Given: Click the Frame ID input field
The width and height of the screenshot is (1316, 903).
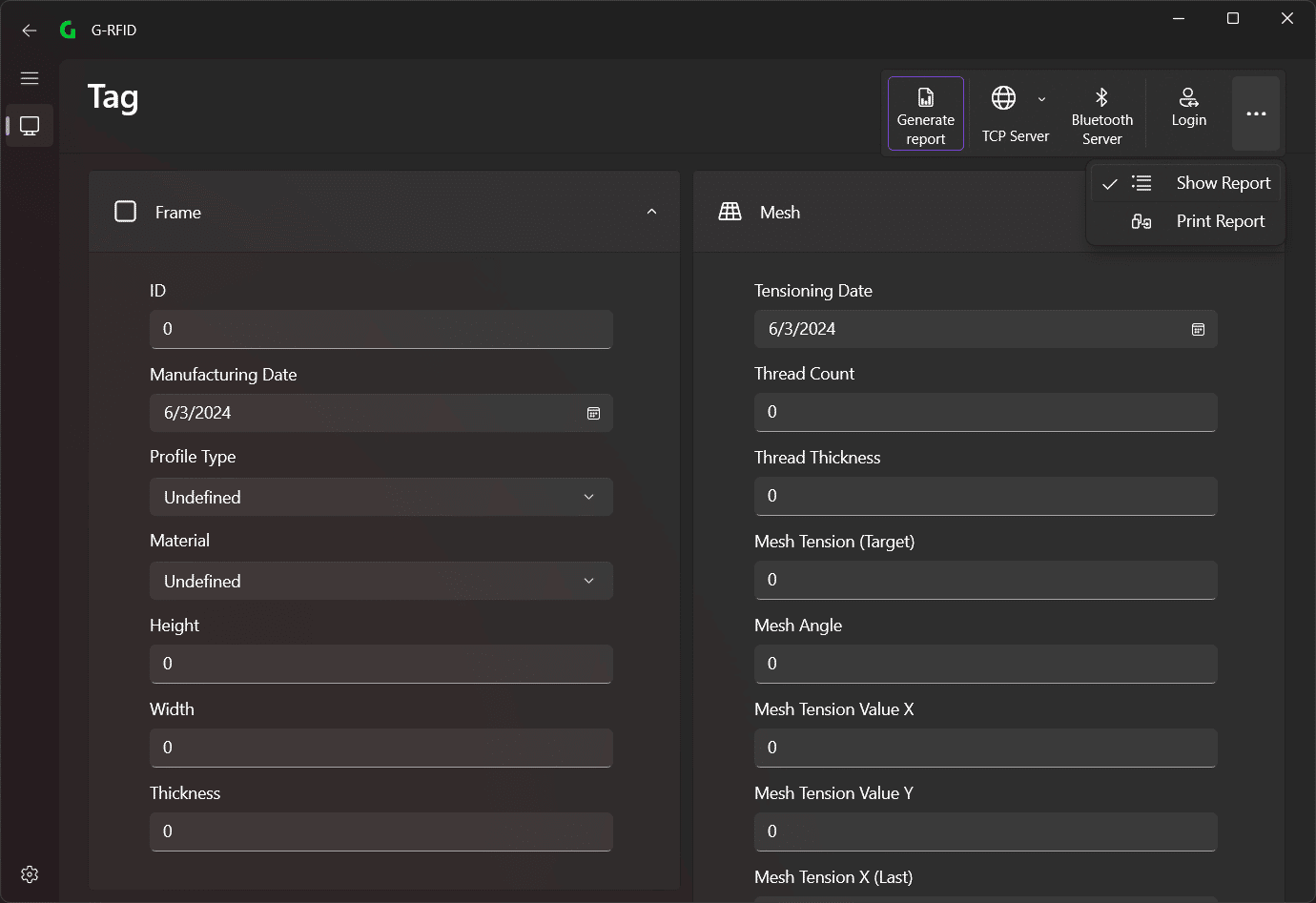Looking at the screenshot, I should pyautogui.click(x=380, y=329).
